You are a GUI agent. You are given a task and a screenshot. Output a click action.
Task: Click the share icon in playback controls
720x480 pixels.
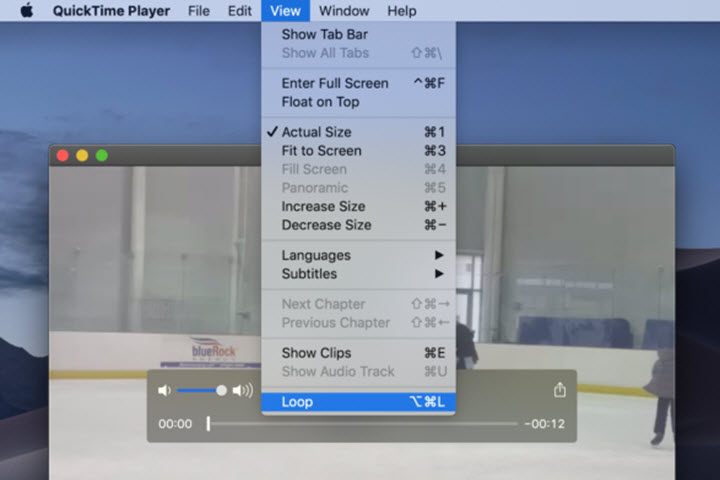(x=559, y=390)
